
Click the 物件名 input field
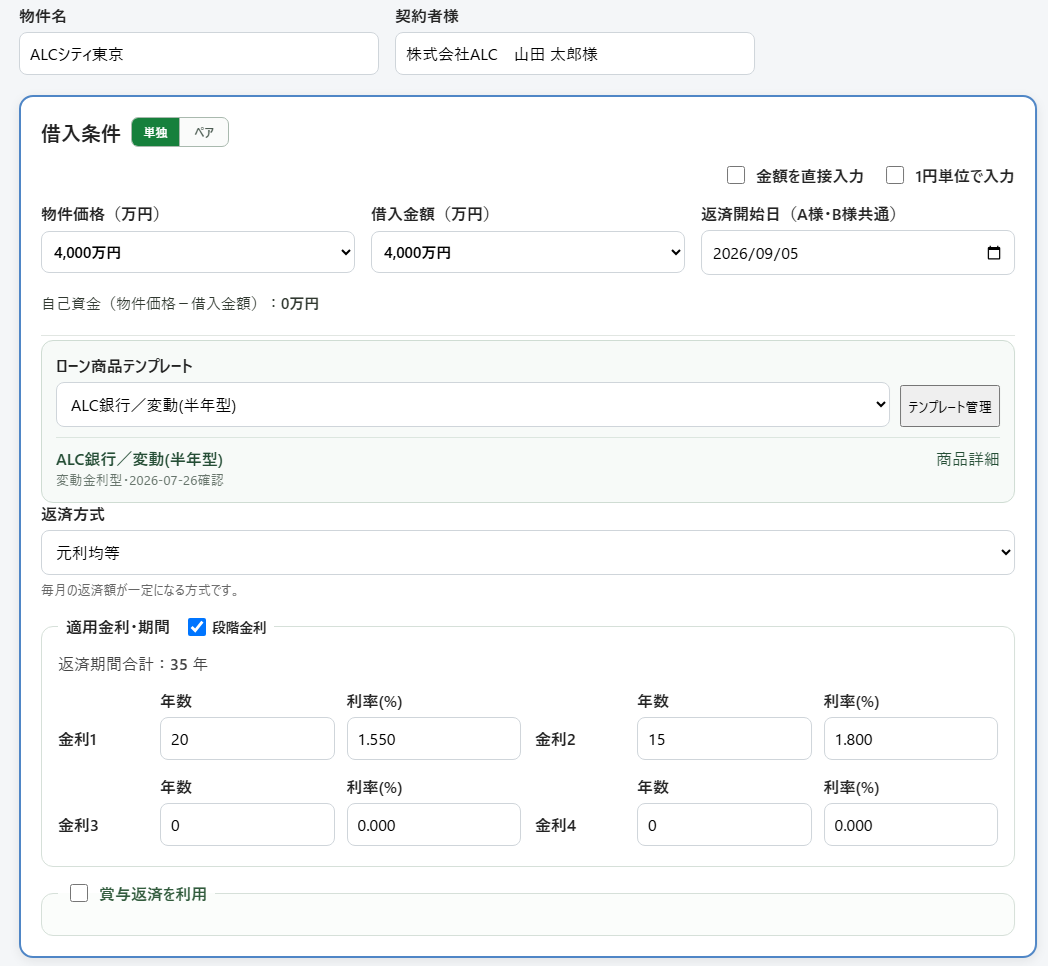click(x=199, y=53)
